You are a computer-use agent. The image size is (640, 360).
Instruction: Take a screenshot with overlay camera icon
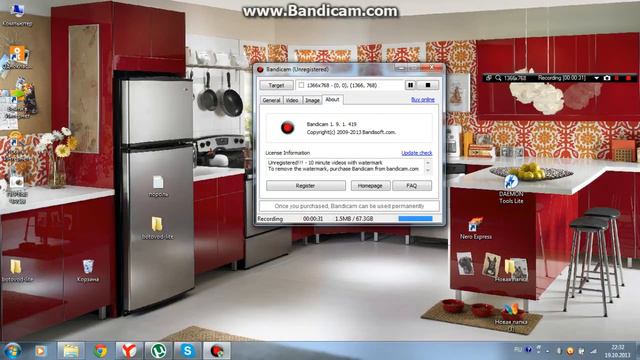(x=607, y=78)
